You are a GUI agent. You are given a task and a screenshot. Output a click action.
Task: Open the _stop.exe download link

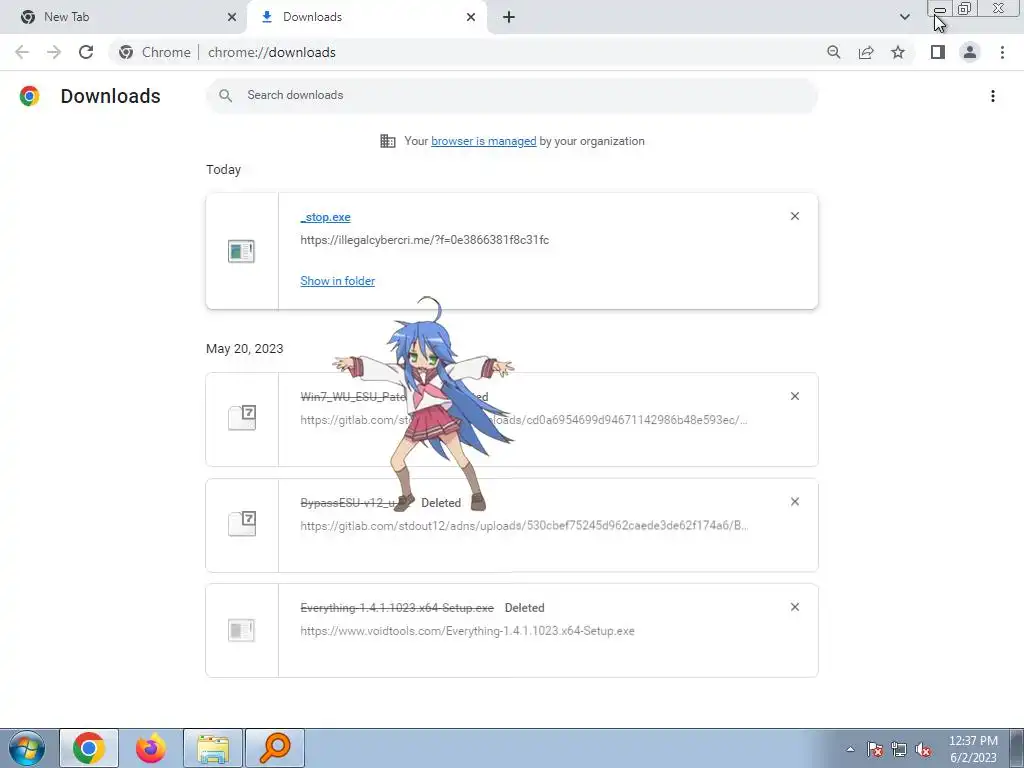[325, 217]
